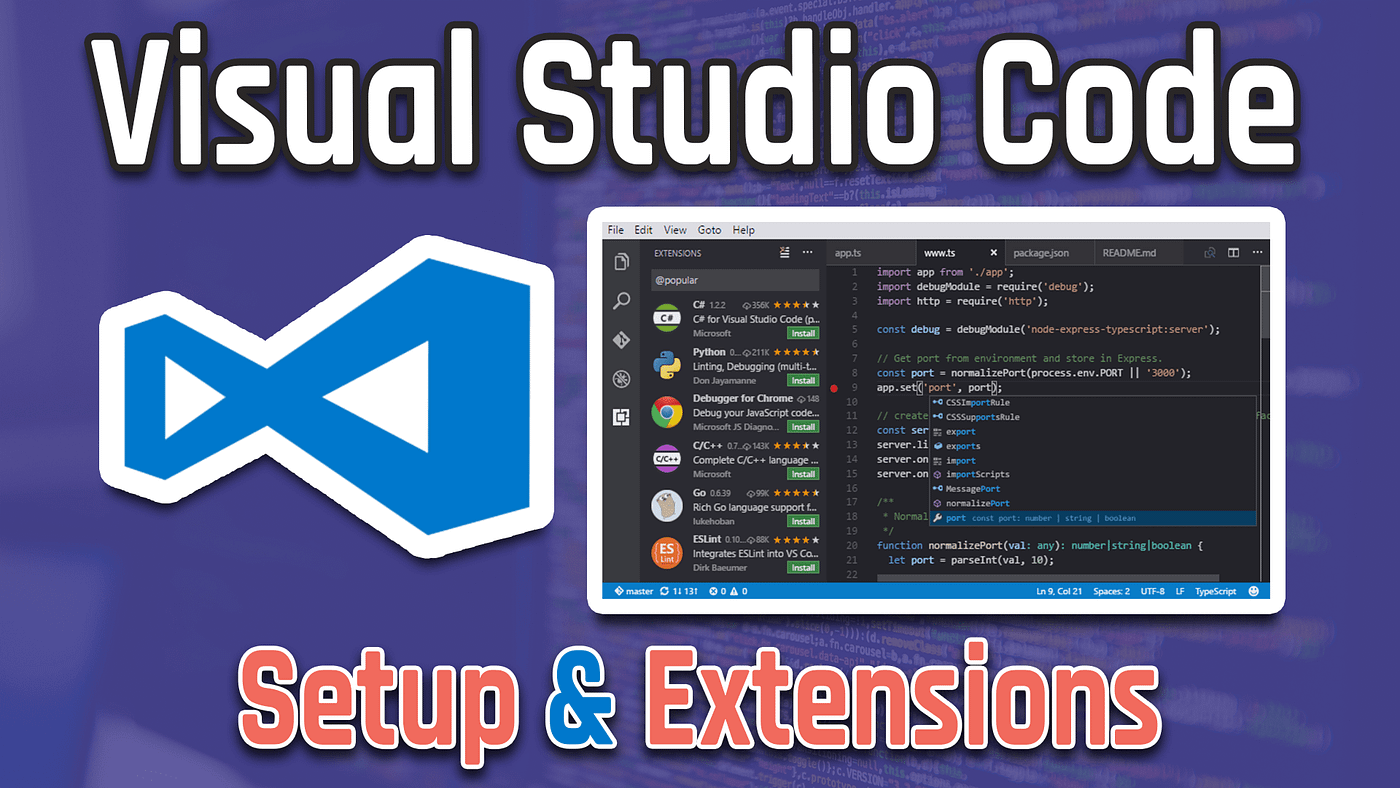Select the MessagePort suggestion
Image resolution: width=1400 pixels, height=788 pixels.
1092,489
